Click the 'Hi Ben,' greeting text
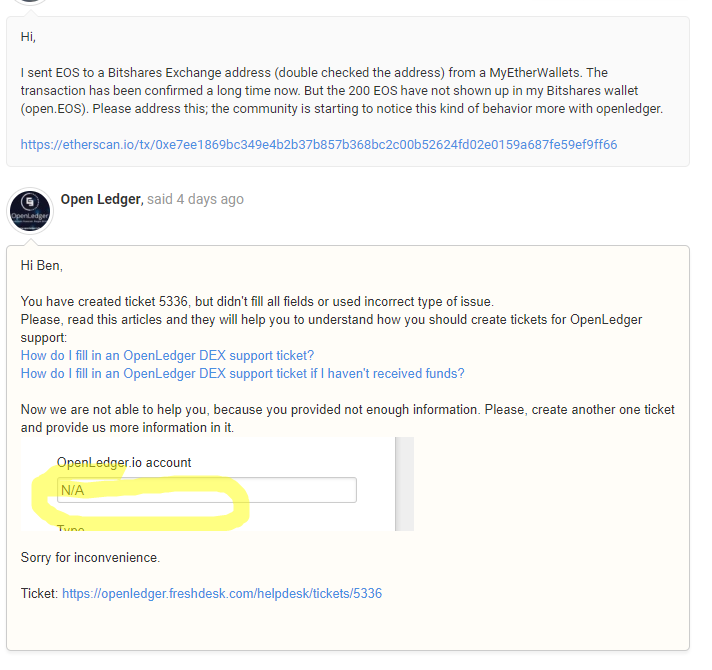This screenshot has height=670, width=712. pos(42,266)
